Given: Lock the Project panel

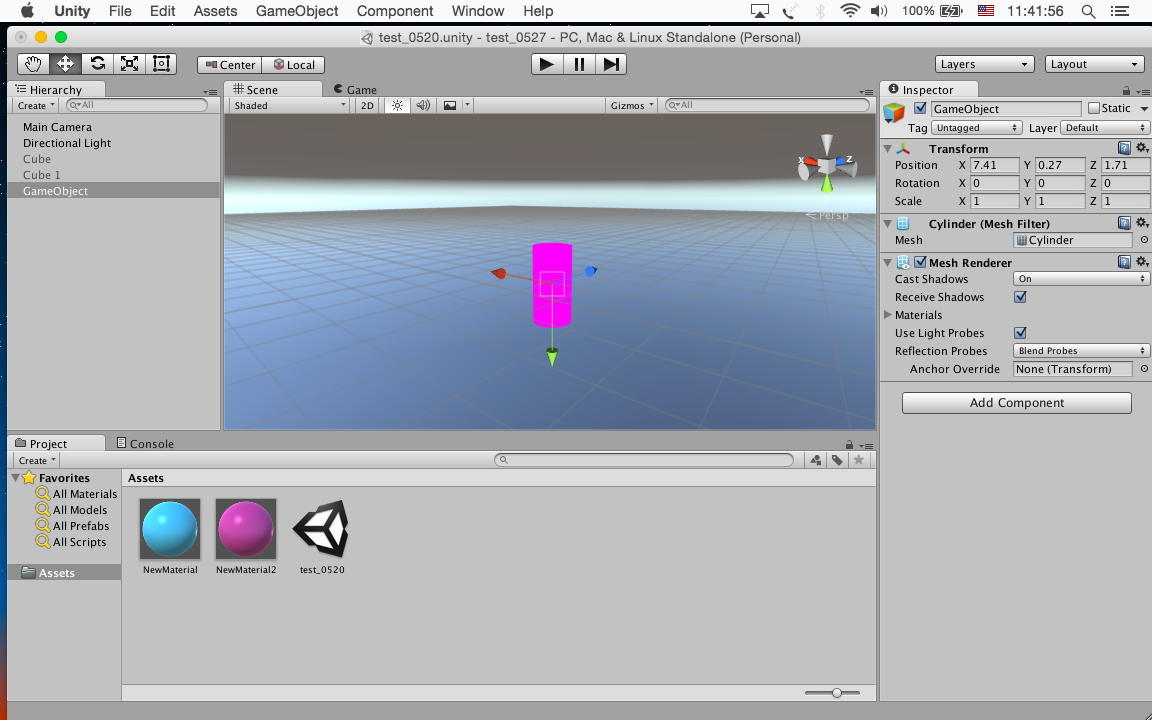Looking at the screenshot, I should click(849, 444).
